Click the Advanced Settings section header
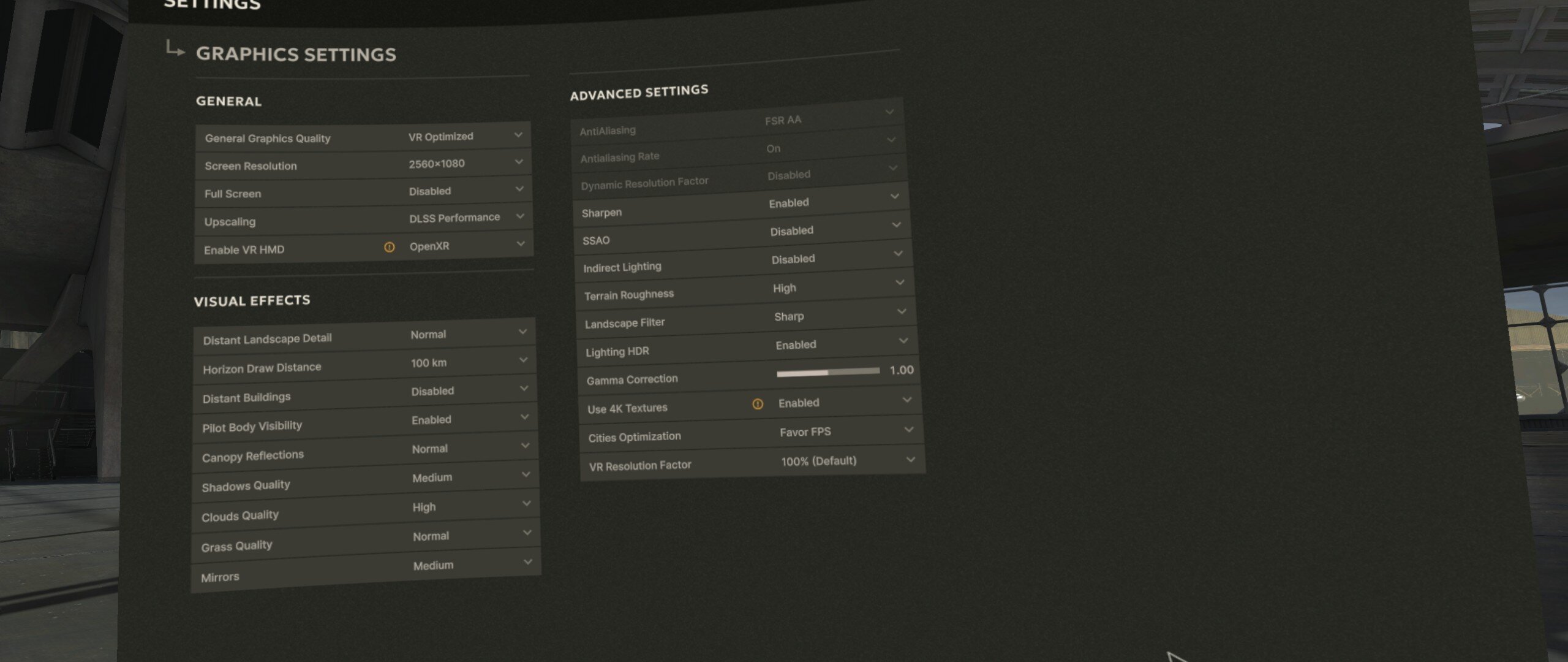The width and height of the screenshot is (1568, 662). tap(639, 93)
